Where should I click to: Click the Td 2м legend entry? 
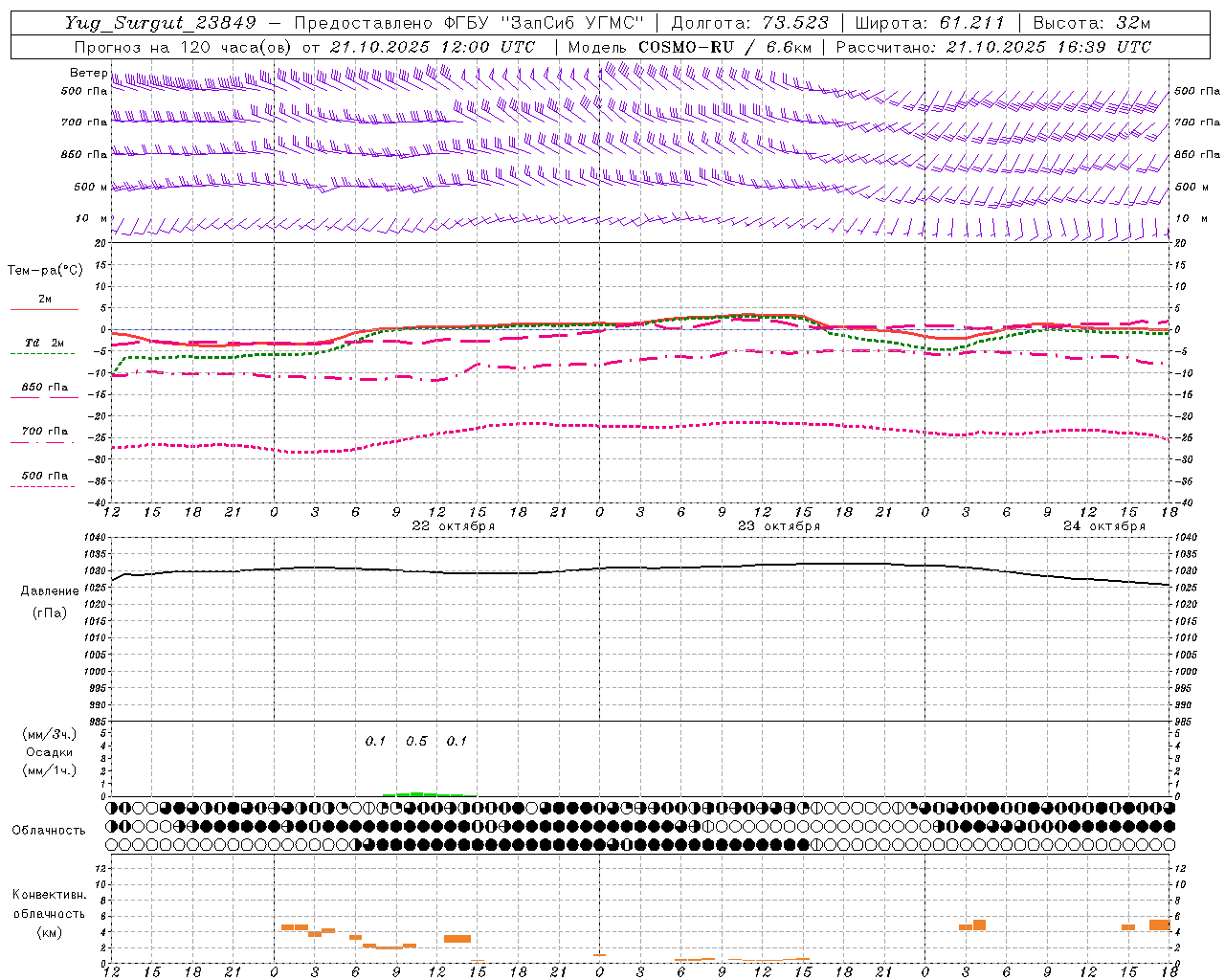tap(45, 343)
